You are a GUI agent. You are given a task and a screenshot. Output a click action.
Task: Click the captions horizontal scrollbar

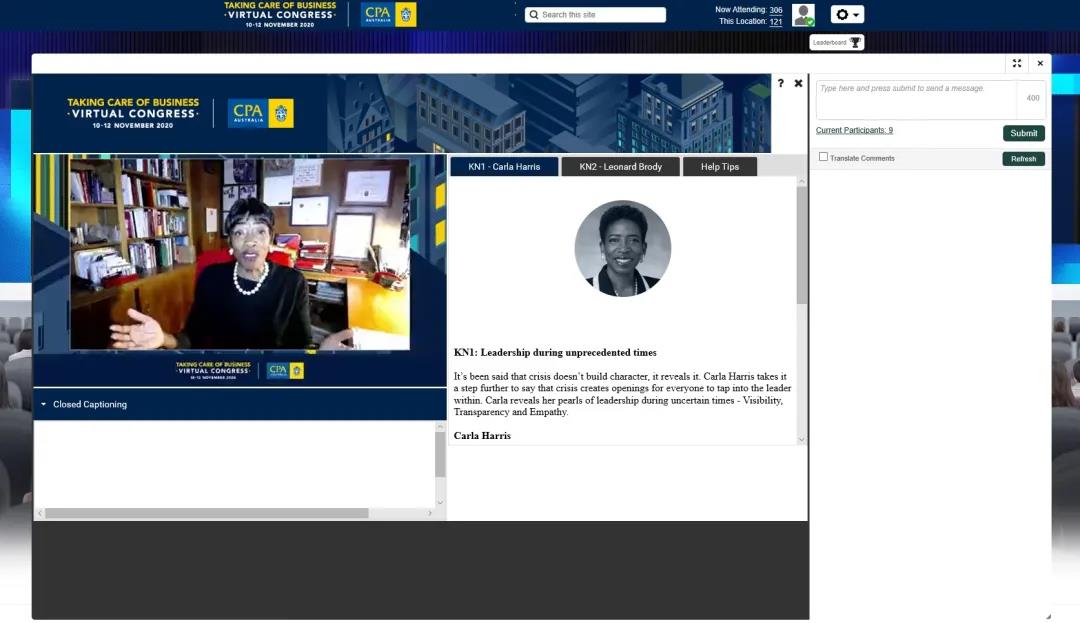pos(206,513)
